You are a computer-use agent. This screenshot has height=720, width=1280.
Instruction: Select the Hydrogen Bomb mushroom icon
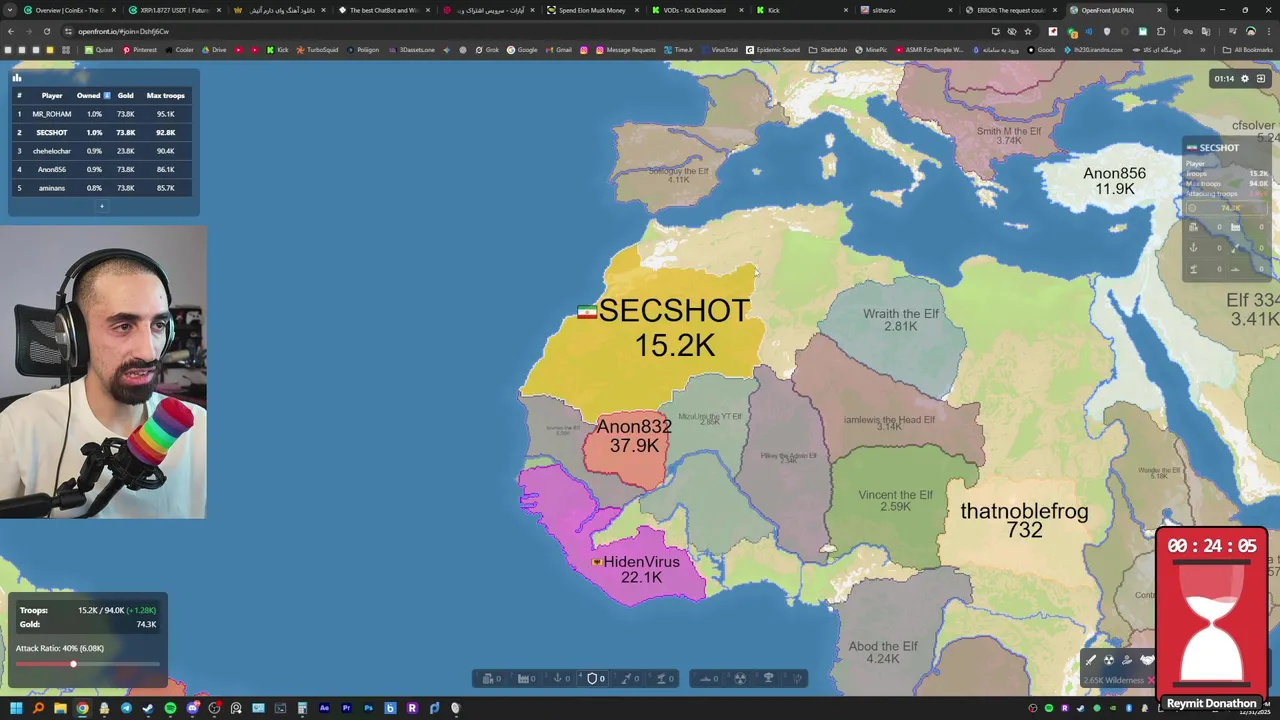[769, 678]
